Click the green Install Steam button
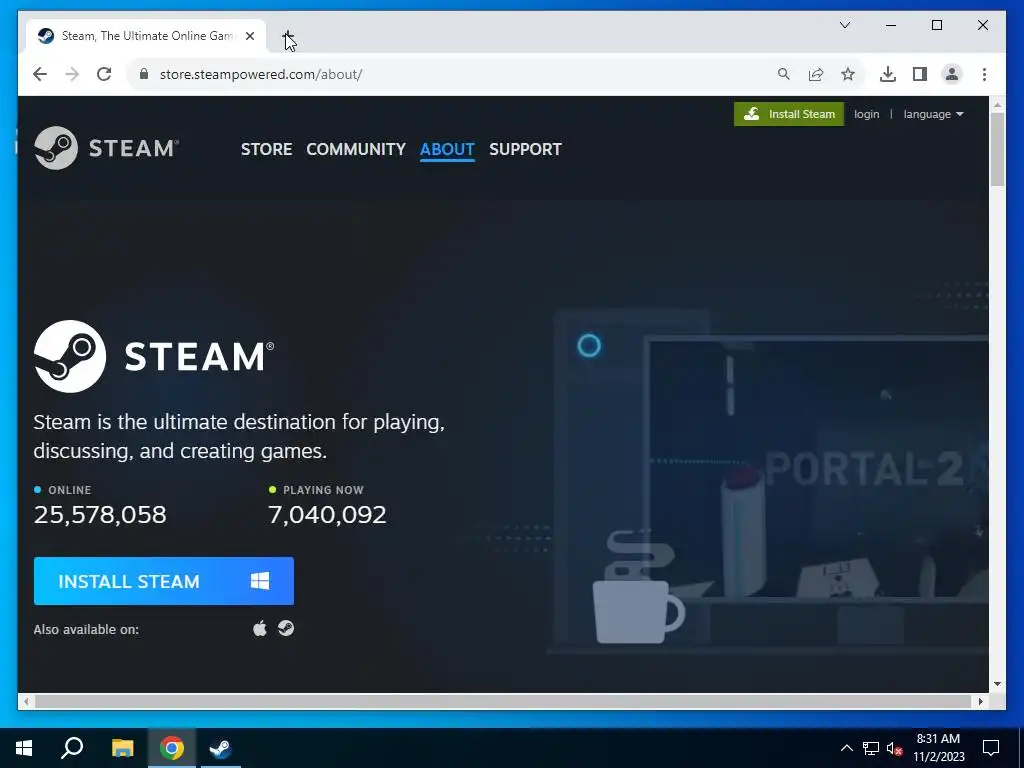Image resolution: width=1024 pixels, height=768 pixels. click(789, 114)
